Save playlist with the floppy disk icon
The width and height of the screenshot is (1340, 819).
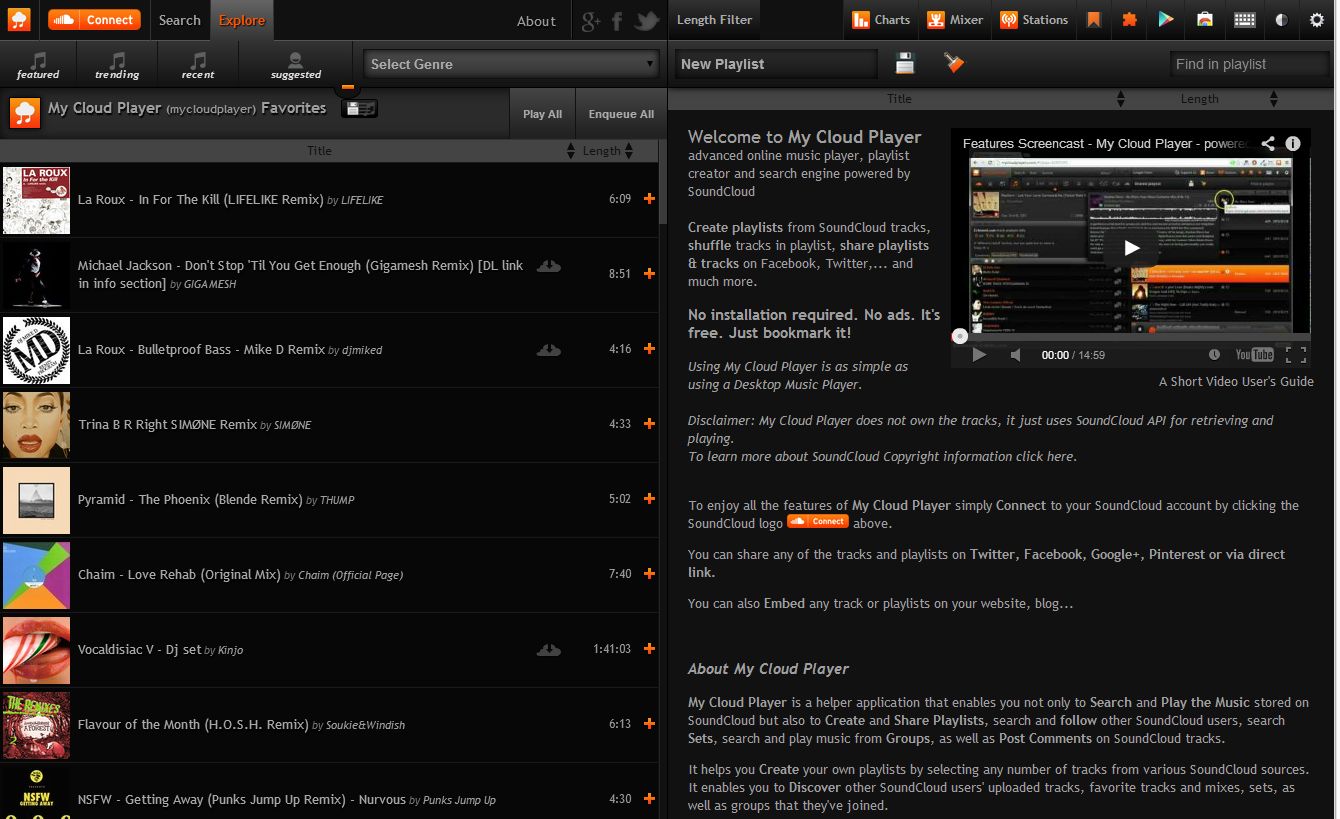[x=905, y=63]
